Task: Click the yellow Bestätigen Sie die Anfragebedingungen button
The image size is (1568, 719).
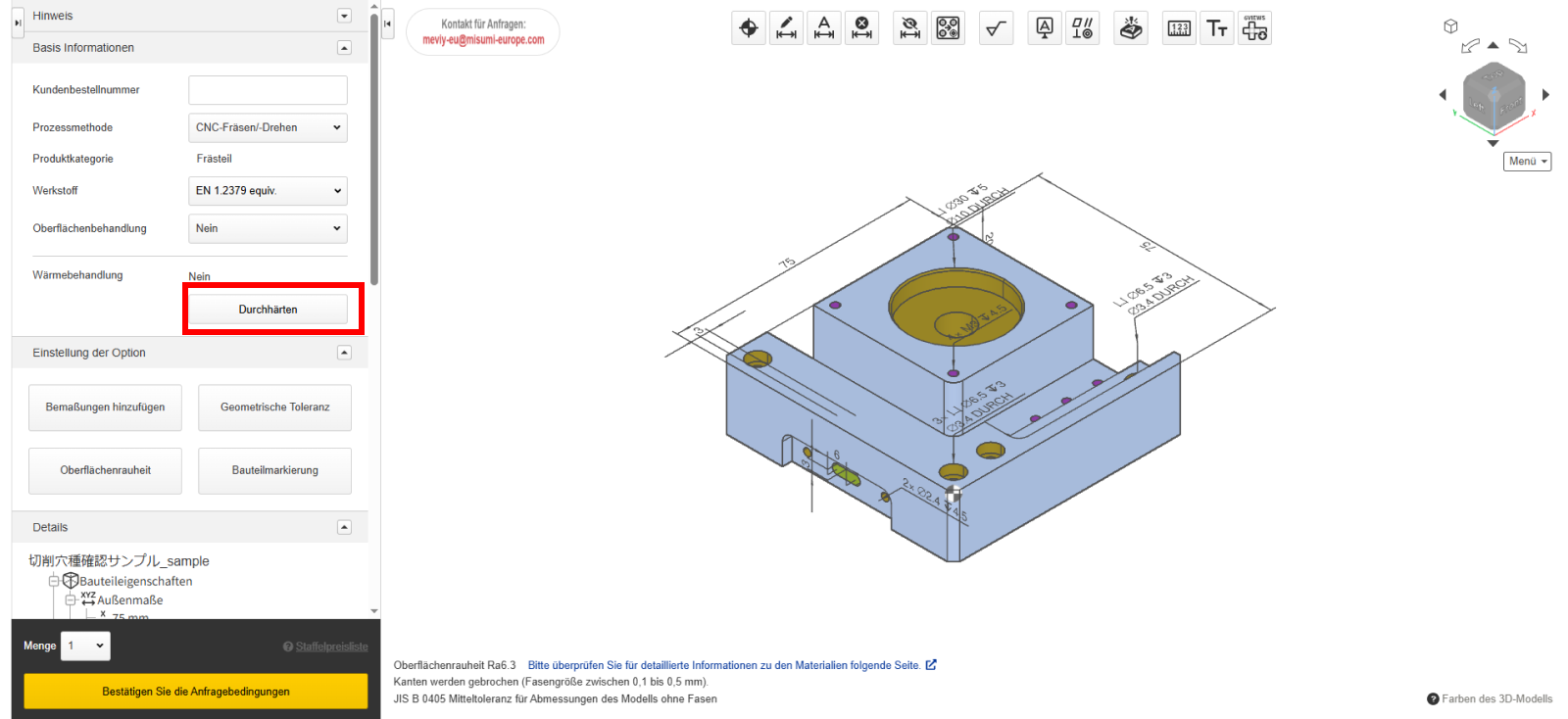Action: (196, 692)
